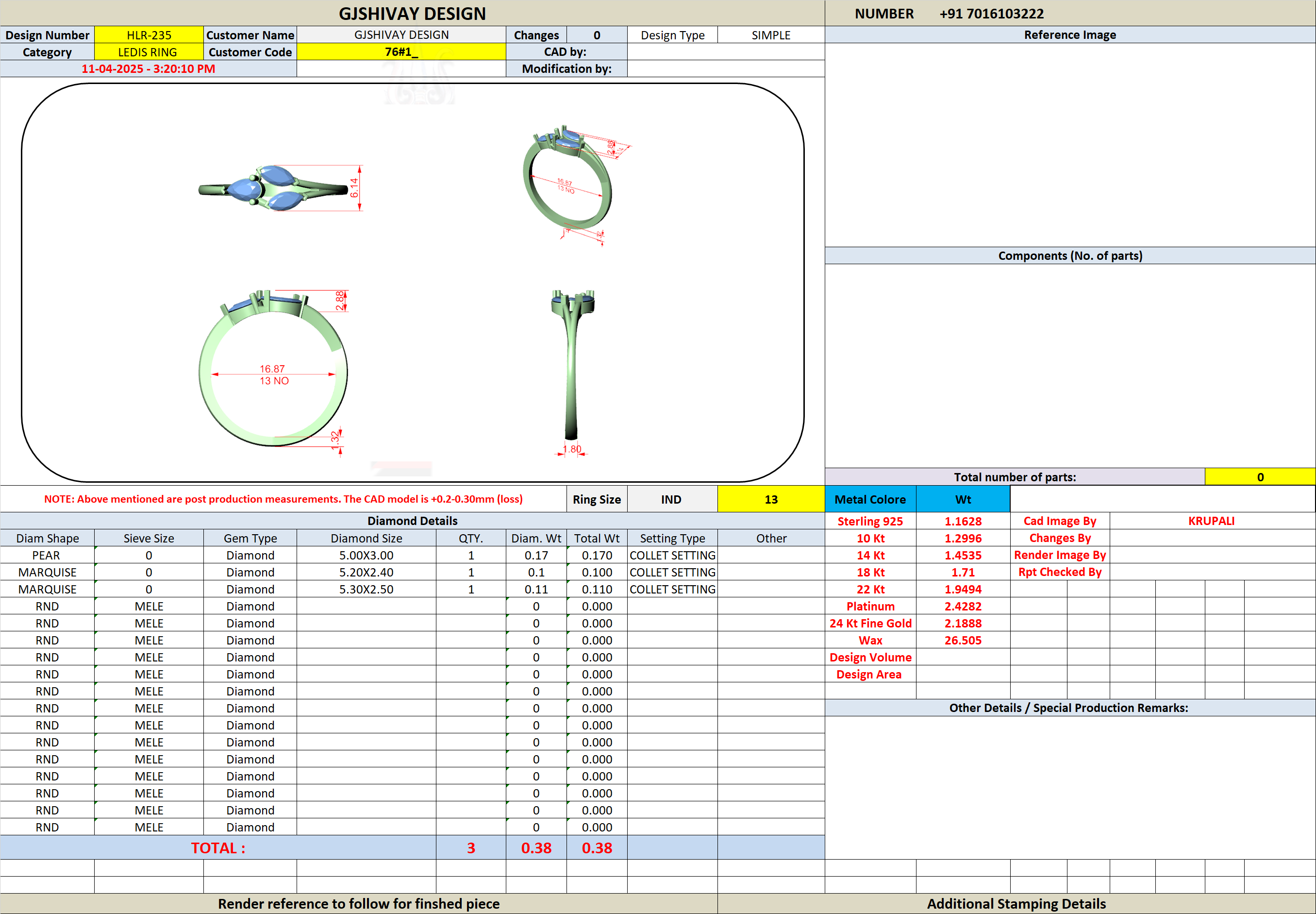This screenshot has width=1316, height=914.
Task: Select the IND ring size standard cell
Action: (672, 499)
